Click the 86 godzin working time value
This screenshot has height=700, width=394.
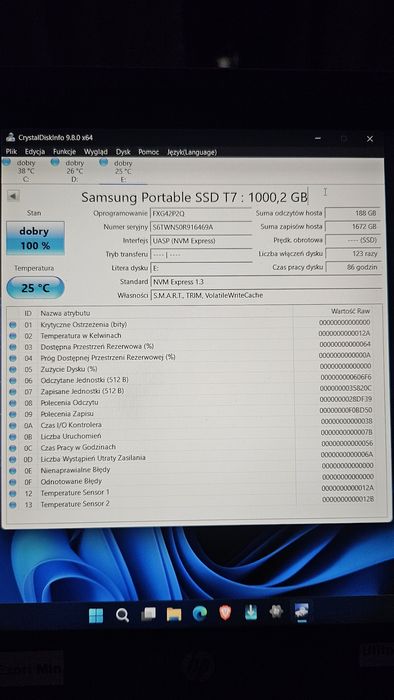[x=353, y=267]
